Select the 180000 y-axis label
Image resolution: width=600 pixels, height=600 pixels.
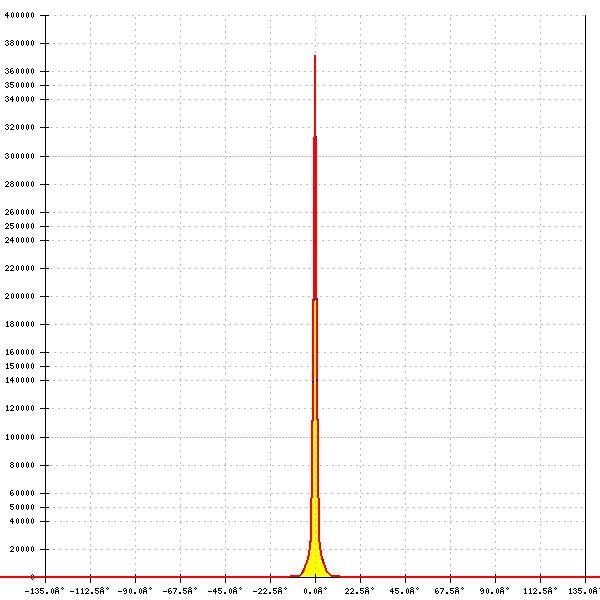point(20,324)
